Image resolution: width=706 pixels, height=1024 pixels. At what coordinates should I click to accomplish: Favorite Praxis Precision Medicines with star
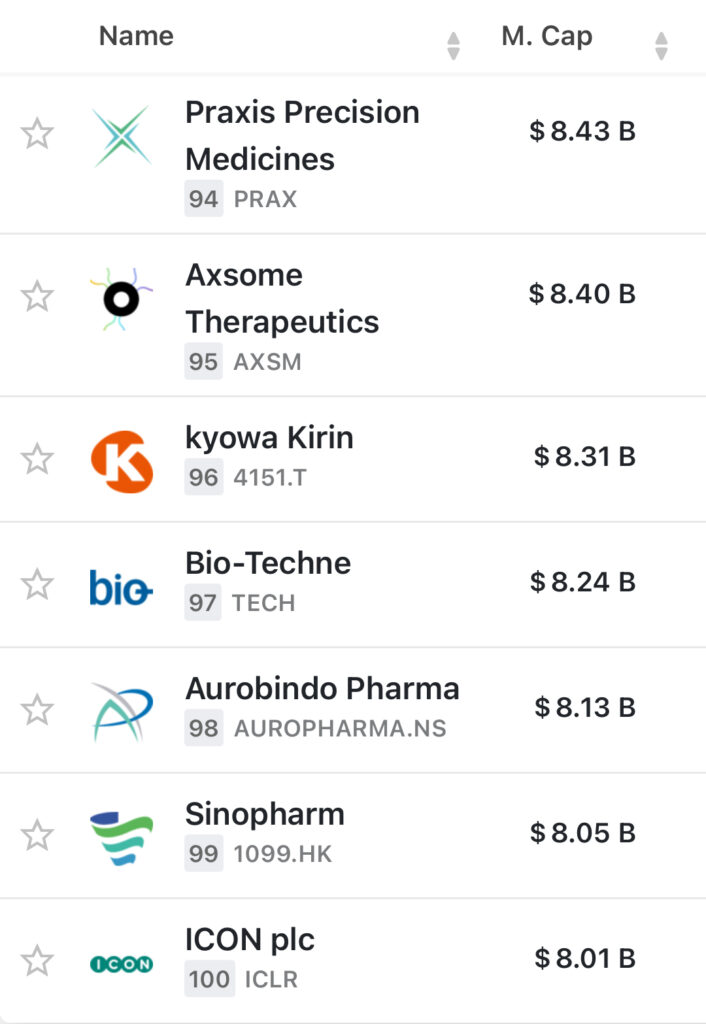tap(37, 134)
